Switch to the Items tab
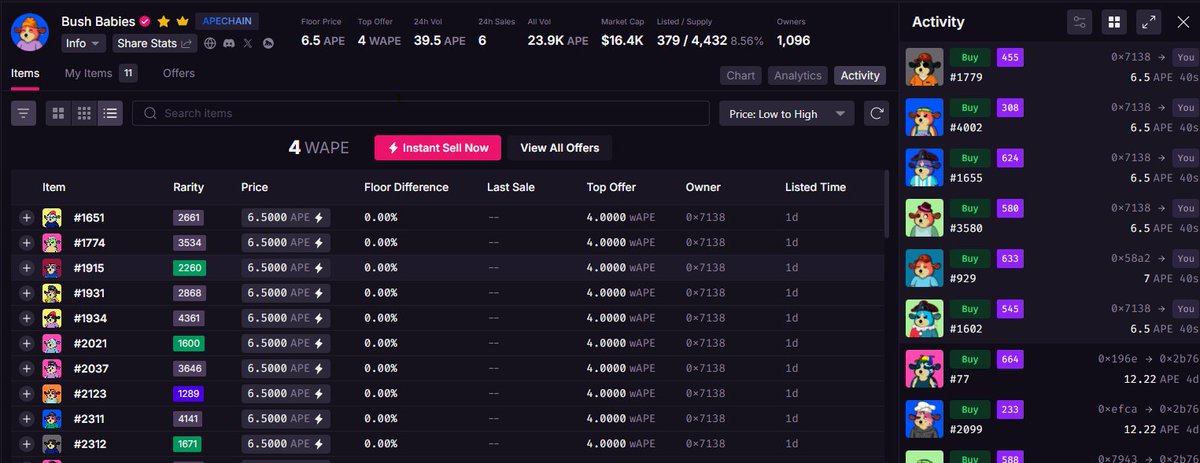 [25, 73]
